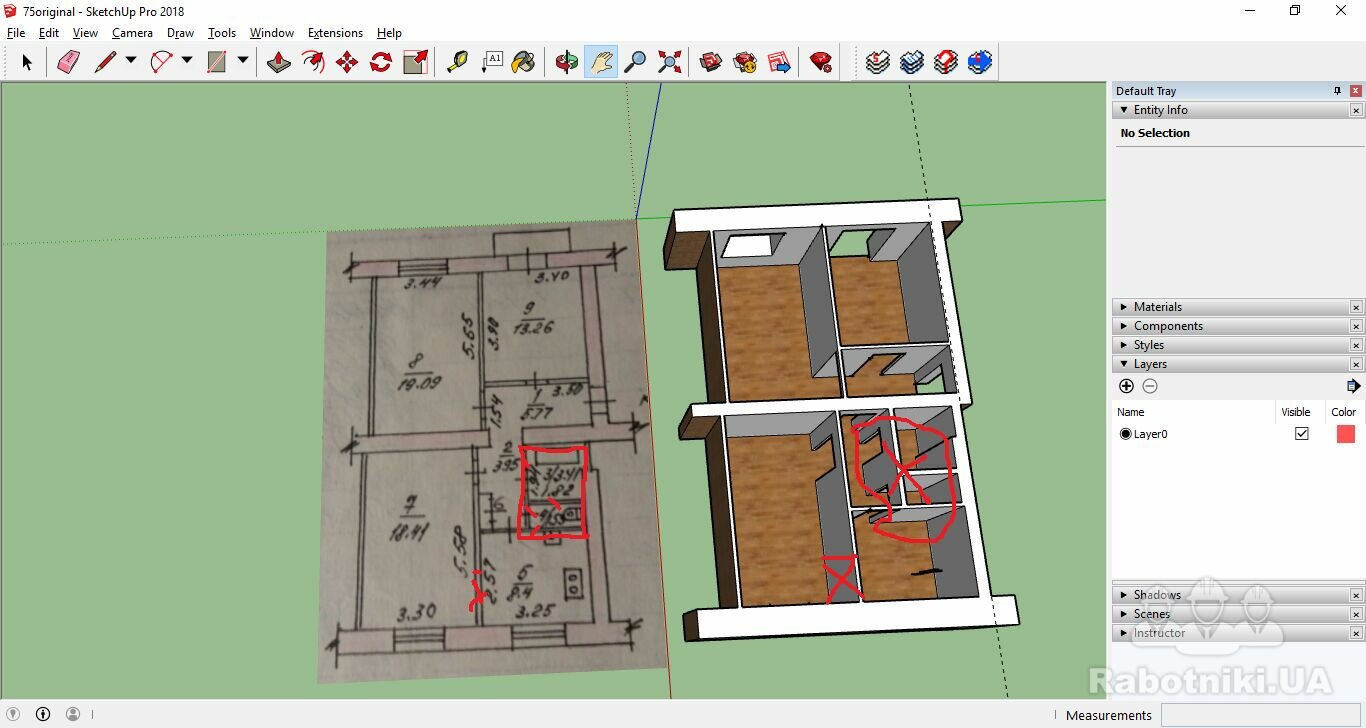This screenshot has height=728, width=1366.
Task: Pin the Default Tray
Action: [x=1338, y=91]
